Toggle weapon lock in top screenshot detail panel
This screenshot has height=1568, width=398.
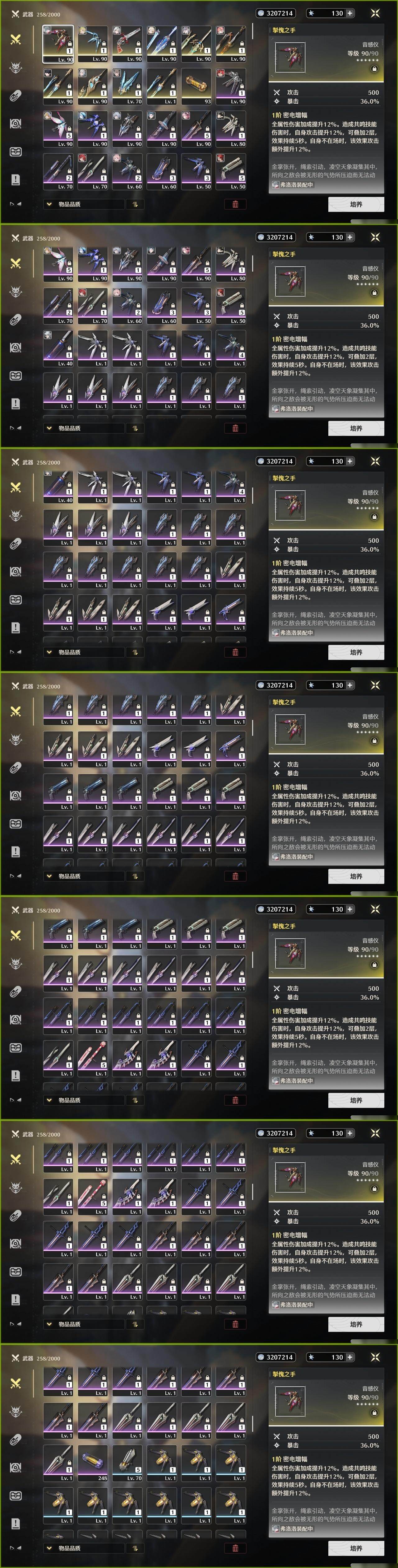374,69
